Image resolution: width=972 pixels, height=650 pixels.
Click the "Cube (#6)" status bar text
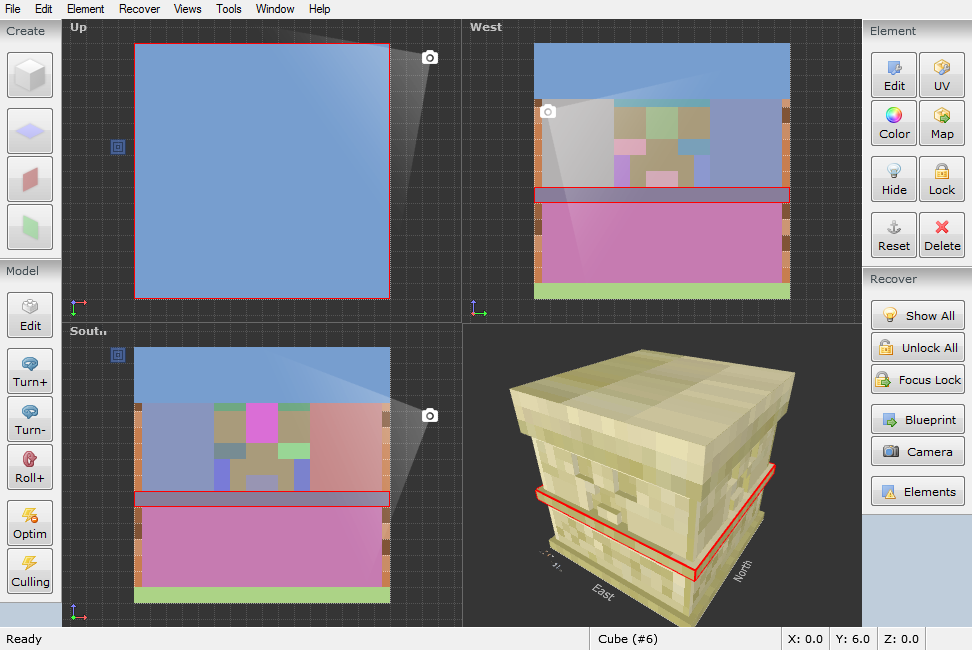[x=628, y=639]
